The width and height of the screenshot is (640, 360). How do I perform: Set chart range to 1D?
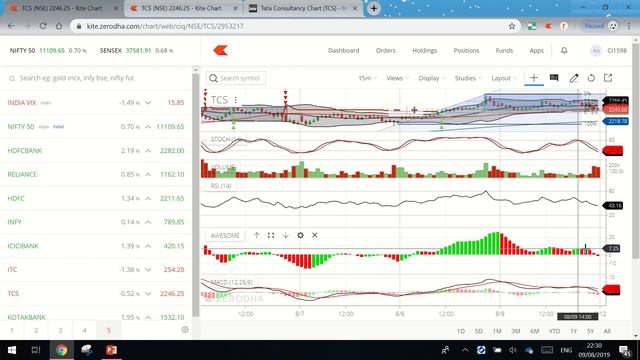point(461,331)
